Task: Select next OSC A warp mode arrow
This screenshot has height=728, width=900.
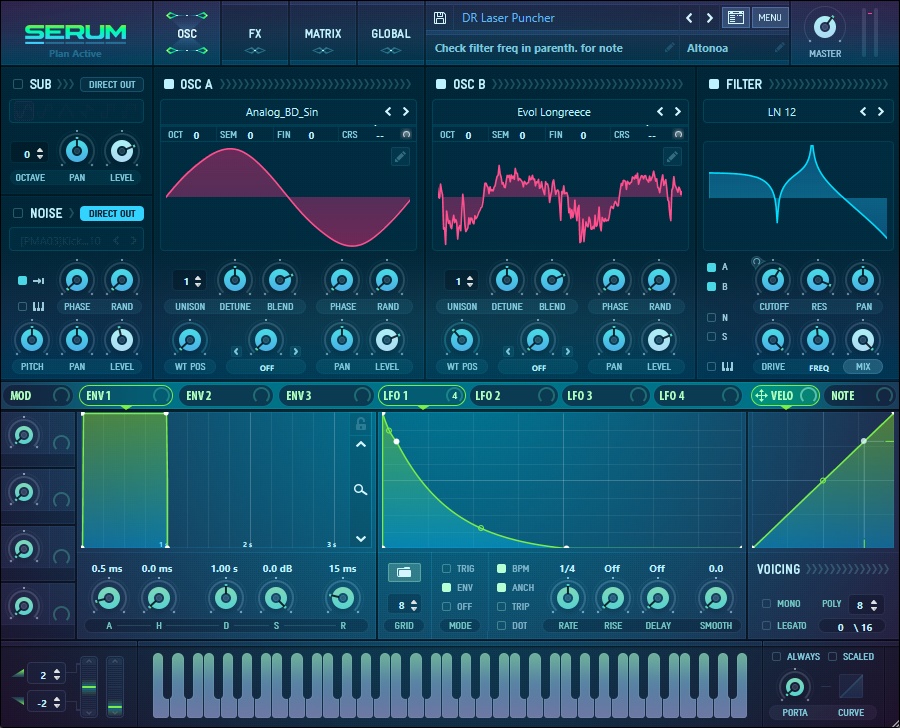Action: 296,351
